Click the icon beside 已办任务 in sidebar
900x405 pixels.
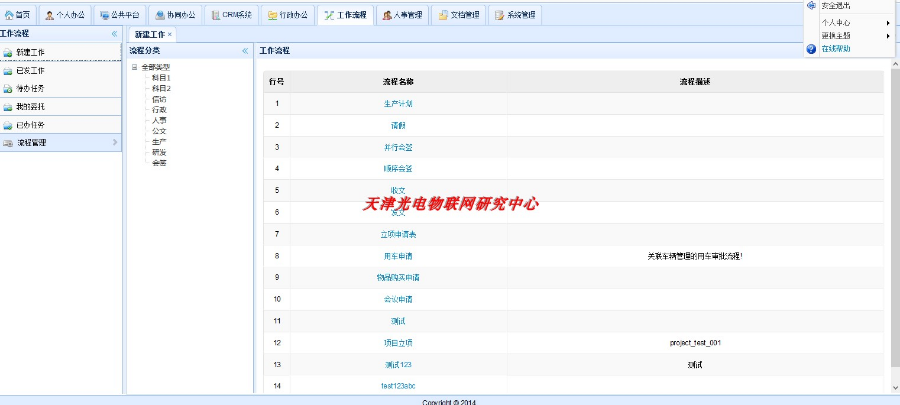(7, 125)
